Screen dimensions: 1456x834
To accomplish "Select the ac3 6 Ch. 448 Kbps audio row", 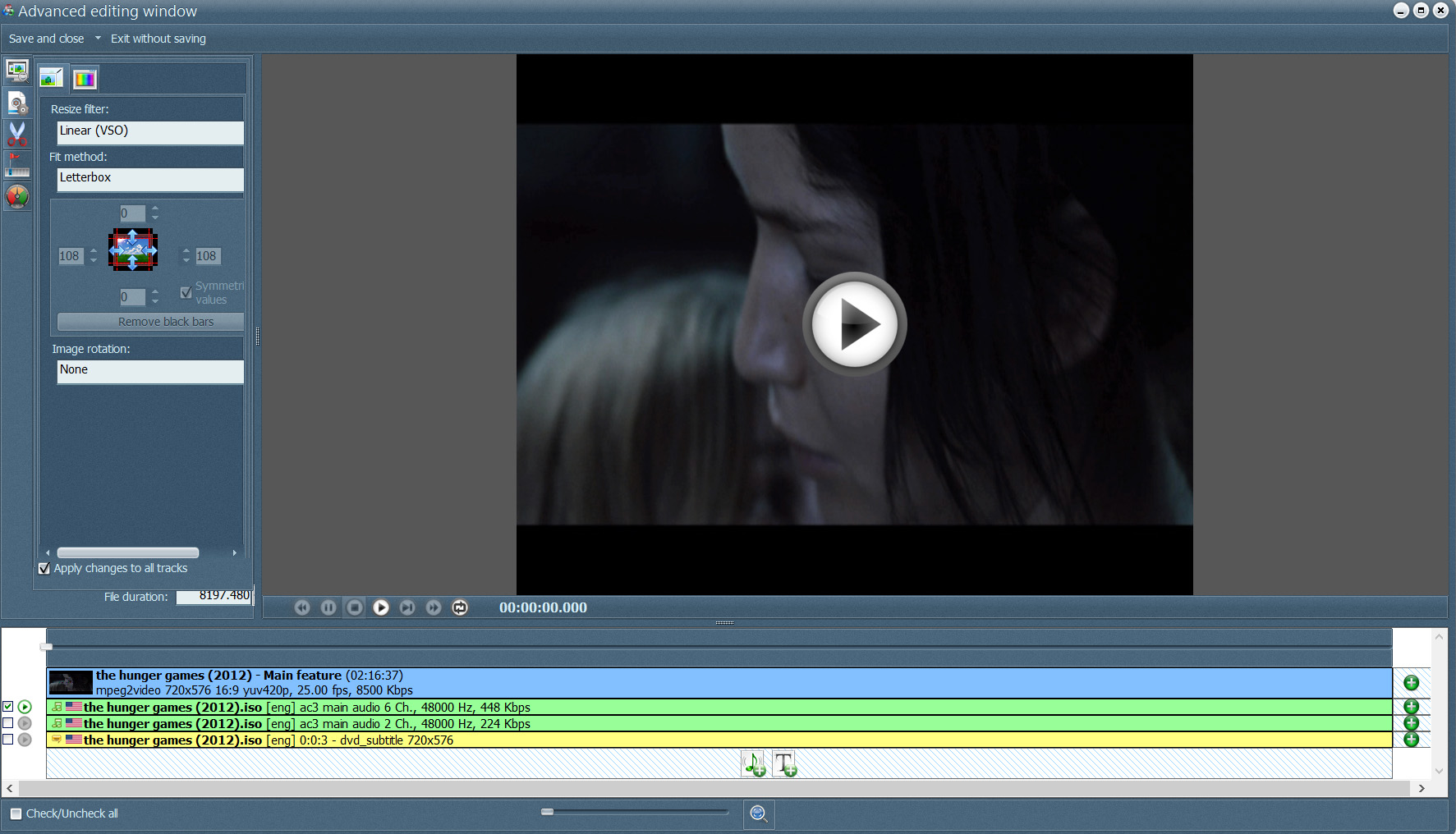I will [x=719, y=707].
